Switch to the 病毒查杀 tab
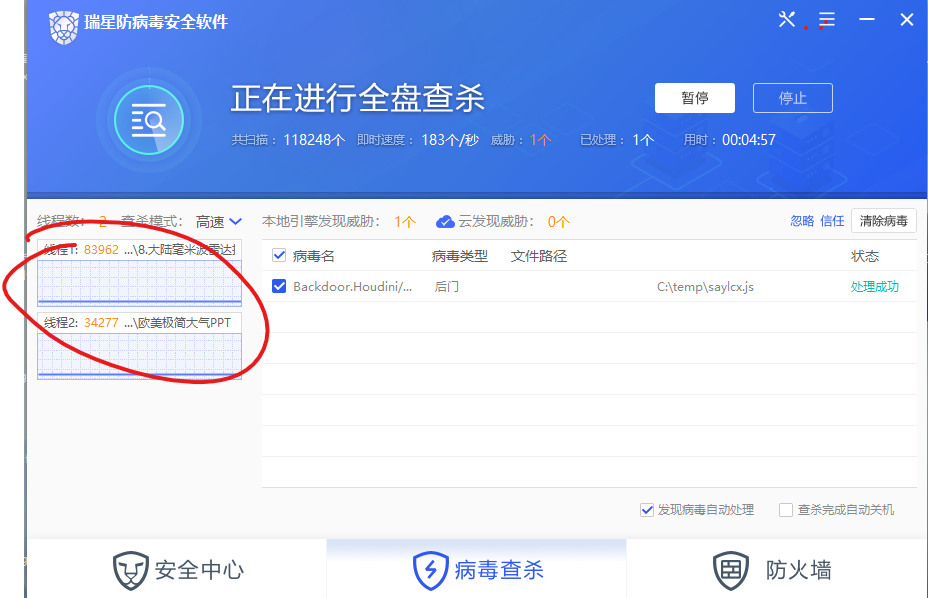Screen dimensions: 928x598 [x=476, y=570]
